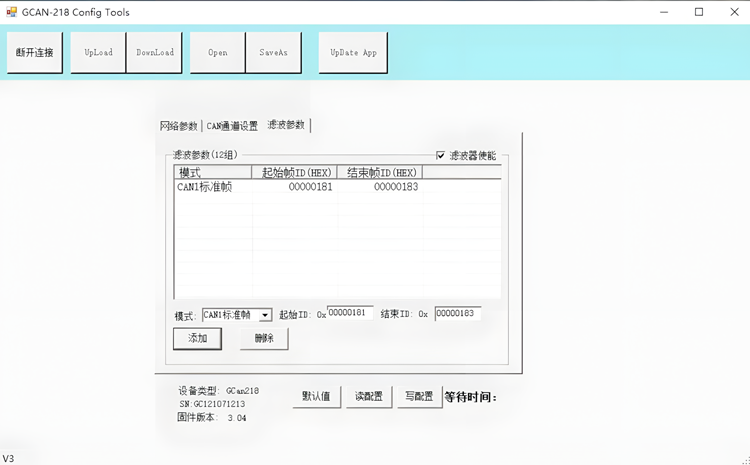750x465 pixels.
Task: Click the 添加 add button
Action: click(197, 339)
